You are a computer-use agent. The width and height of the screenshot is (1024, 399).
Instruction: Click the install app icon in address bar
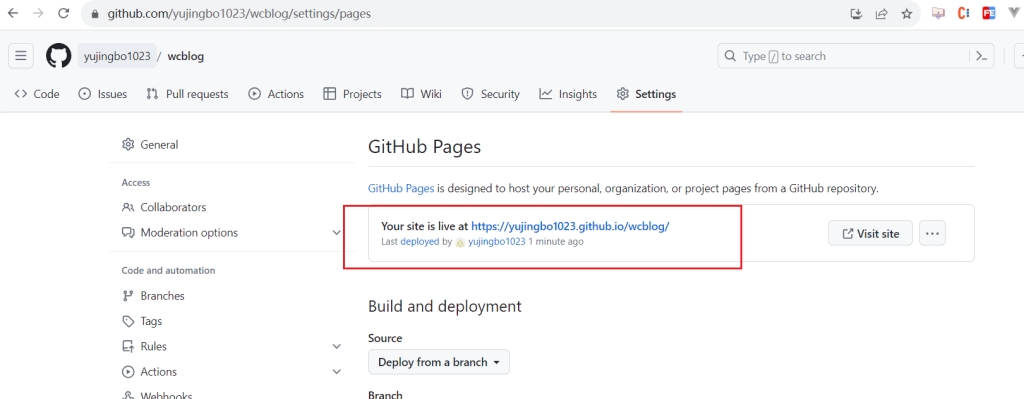pos(856,13)
